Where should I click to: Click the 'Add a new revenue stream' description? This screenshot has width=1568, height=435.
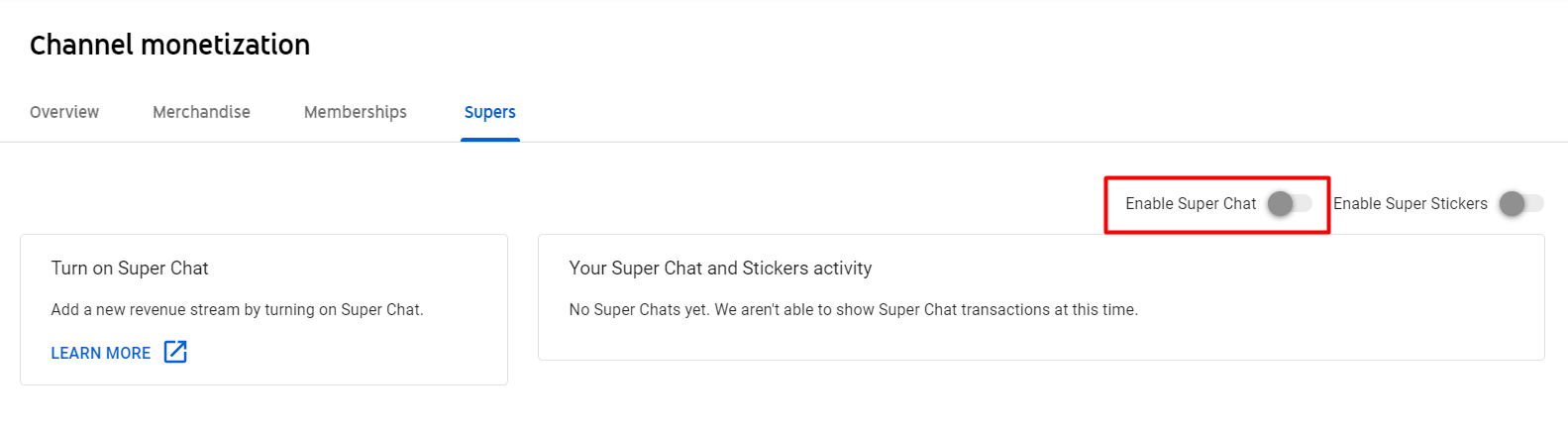[237, 309]
